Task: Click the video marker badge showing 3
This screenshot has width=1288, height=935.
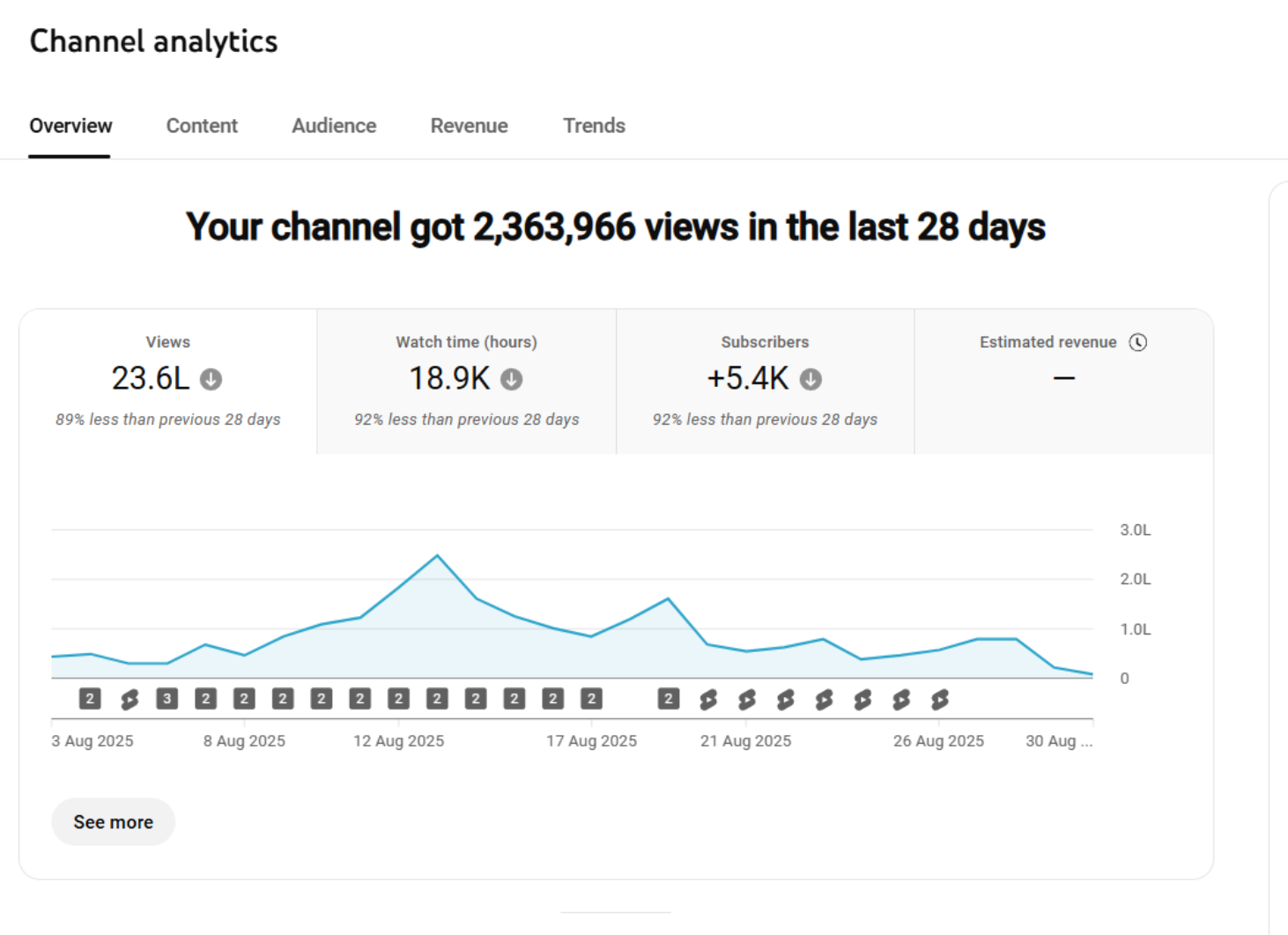Action: point(167,699)
